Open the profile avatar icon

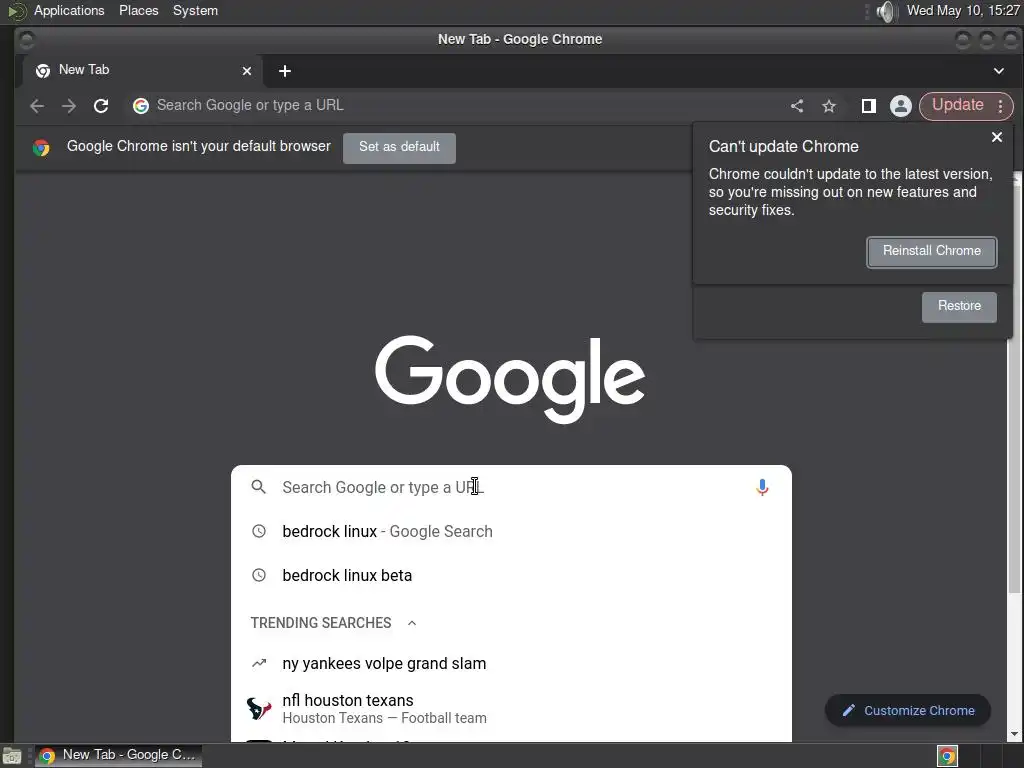901,106
